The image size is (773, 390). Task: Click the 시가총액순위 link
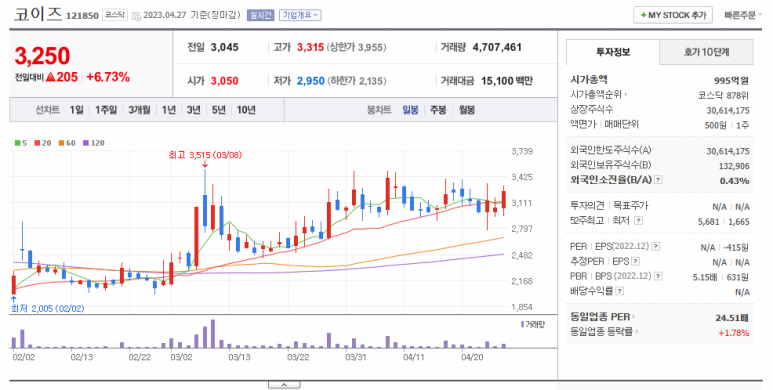[x=598, y=95]
